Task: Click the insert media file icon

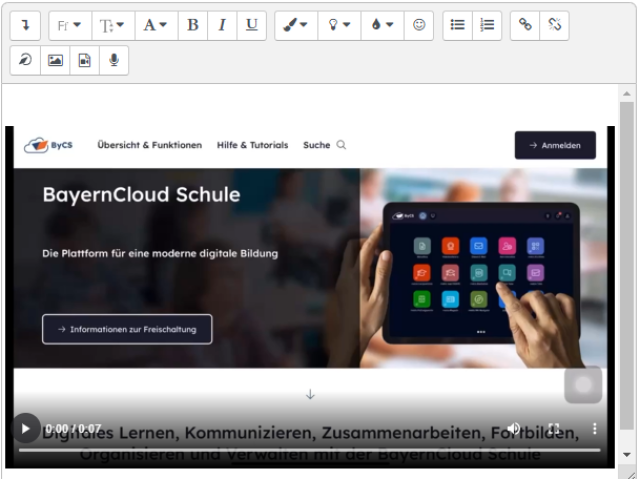Action: click(85, 60)
